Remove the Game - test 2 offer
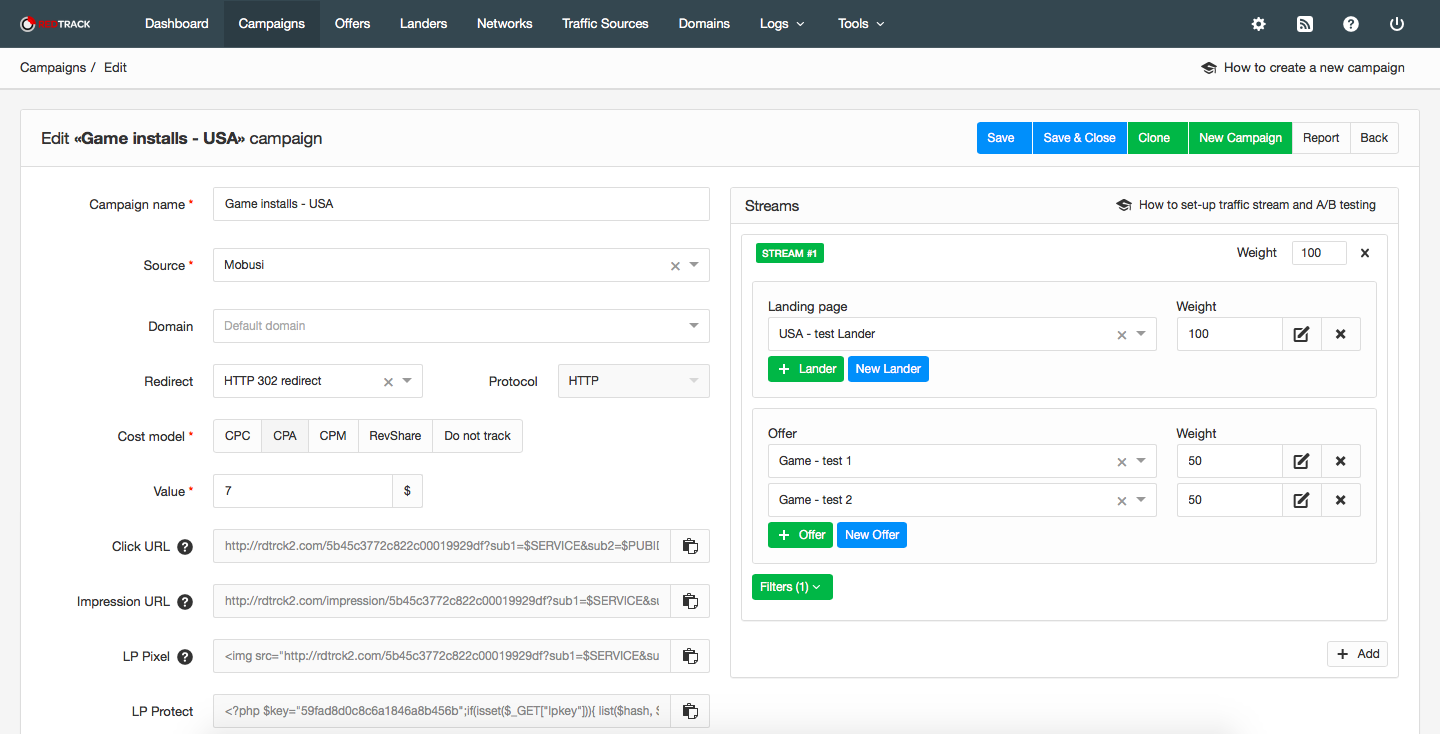Screen dimensions: 1440x734 [1340, 500]
